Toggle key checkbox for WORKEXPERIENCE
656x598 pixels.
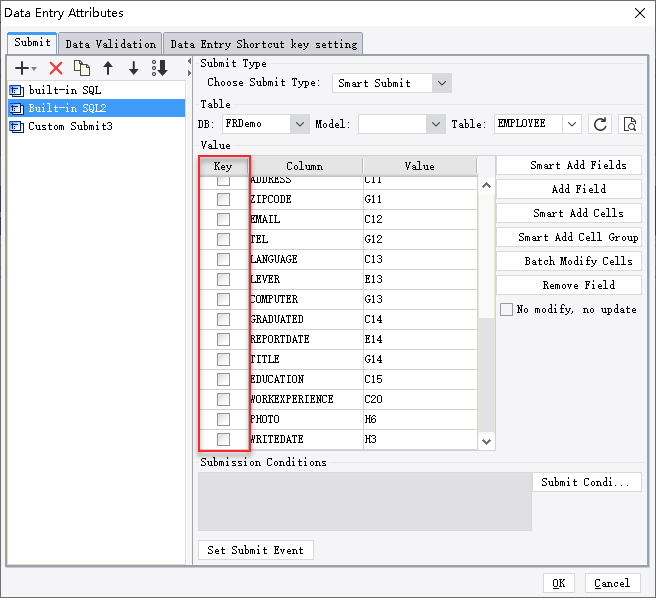pyautogui.click(x=223, y=399)
